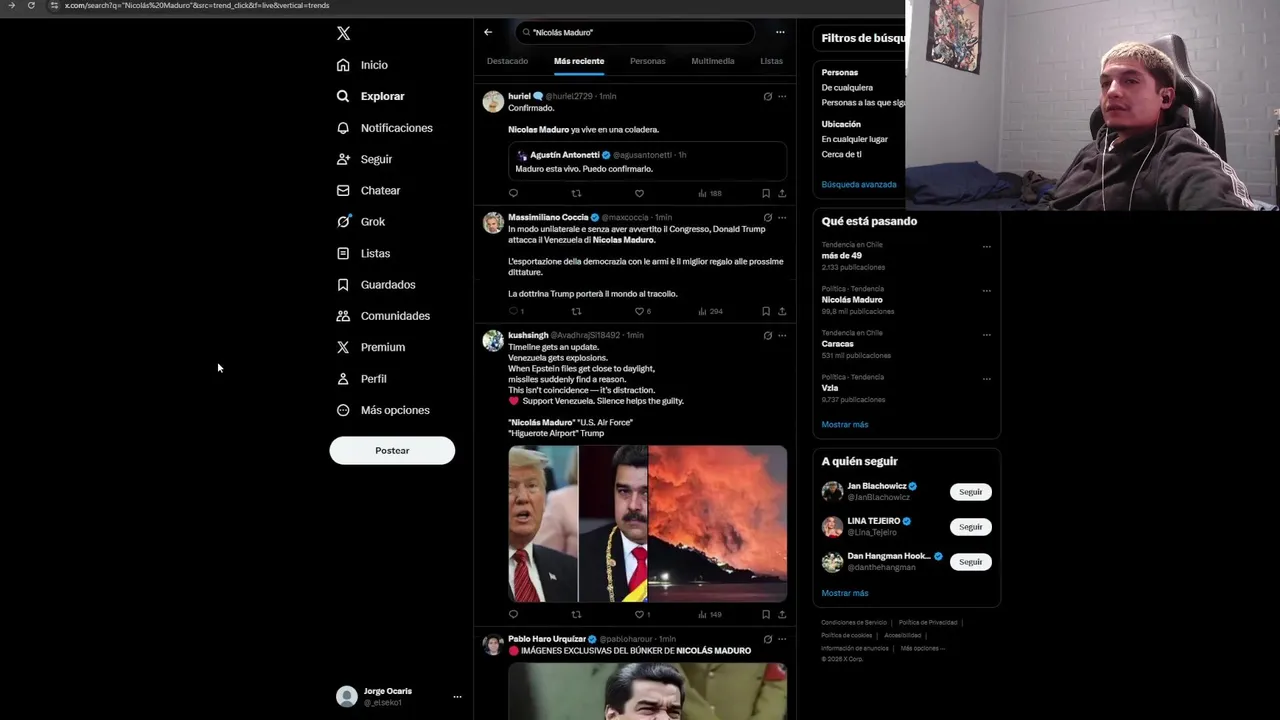Open the Explorar section
Viewport: 1280px width, 720px height.
click(370, 96)
